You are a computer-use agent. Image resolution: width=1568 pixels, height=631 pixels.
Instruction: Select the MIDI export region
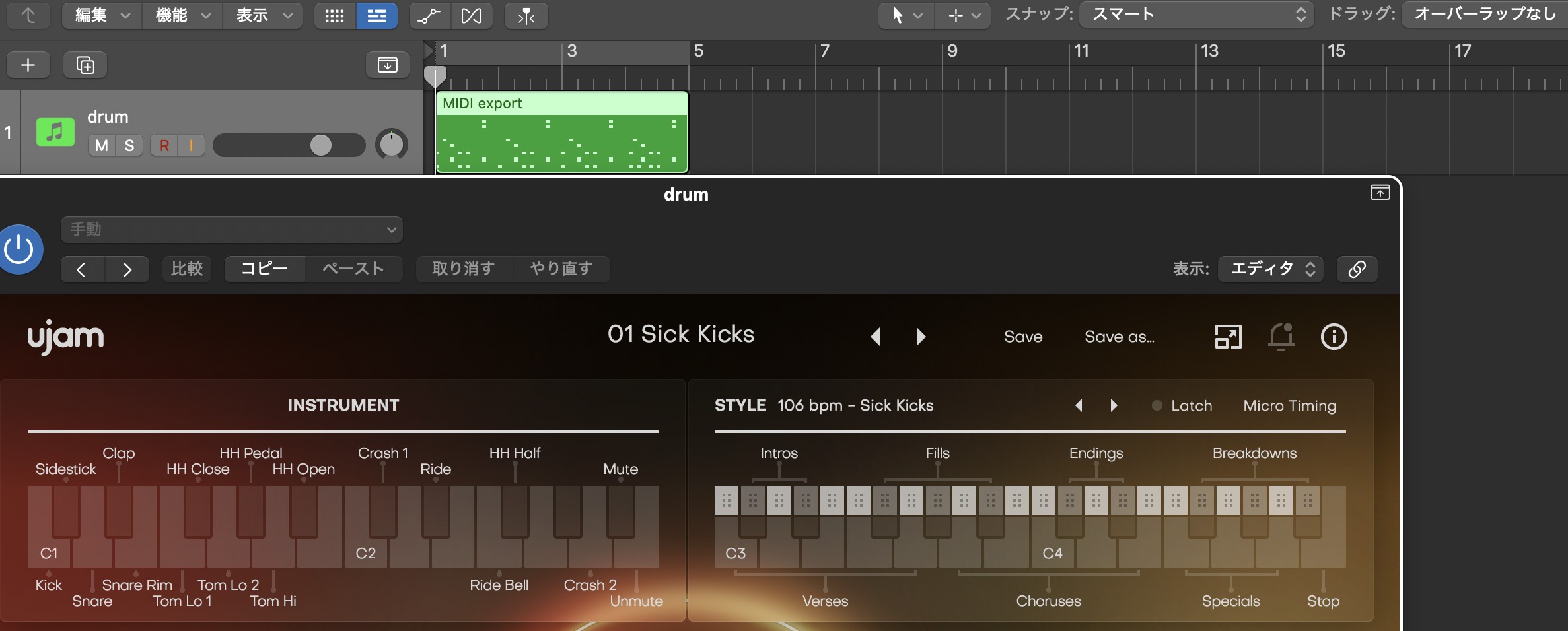[562, 132]
